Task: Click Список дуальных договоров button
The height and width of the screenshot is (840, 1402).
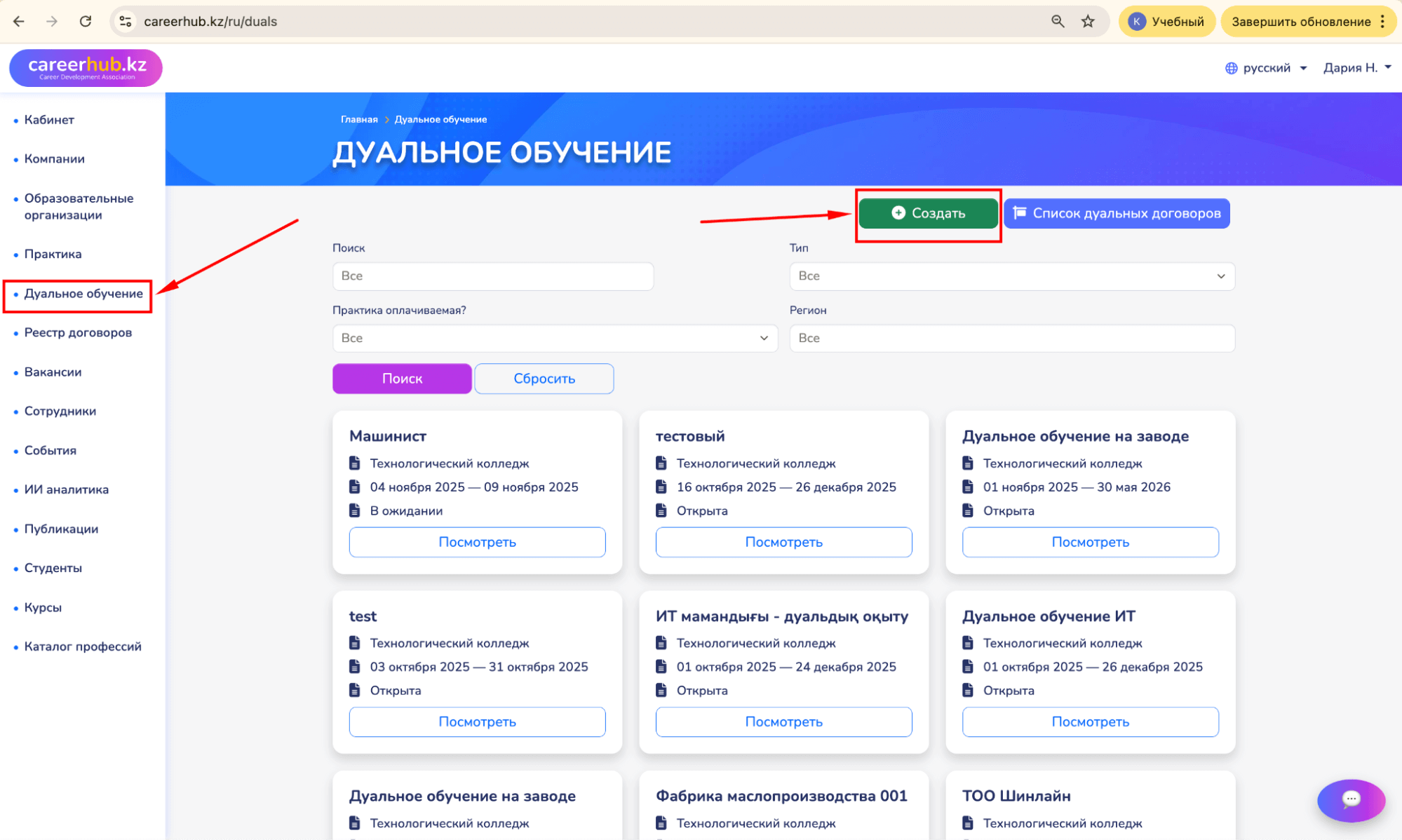Action: tap(1116, 213)
